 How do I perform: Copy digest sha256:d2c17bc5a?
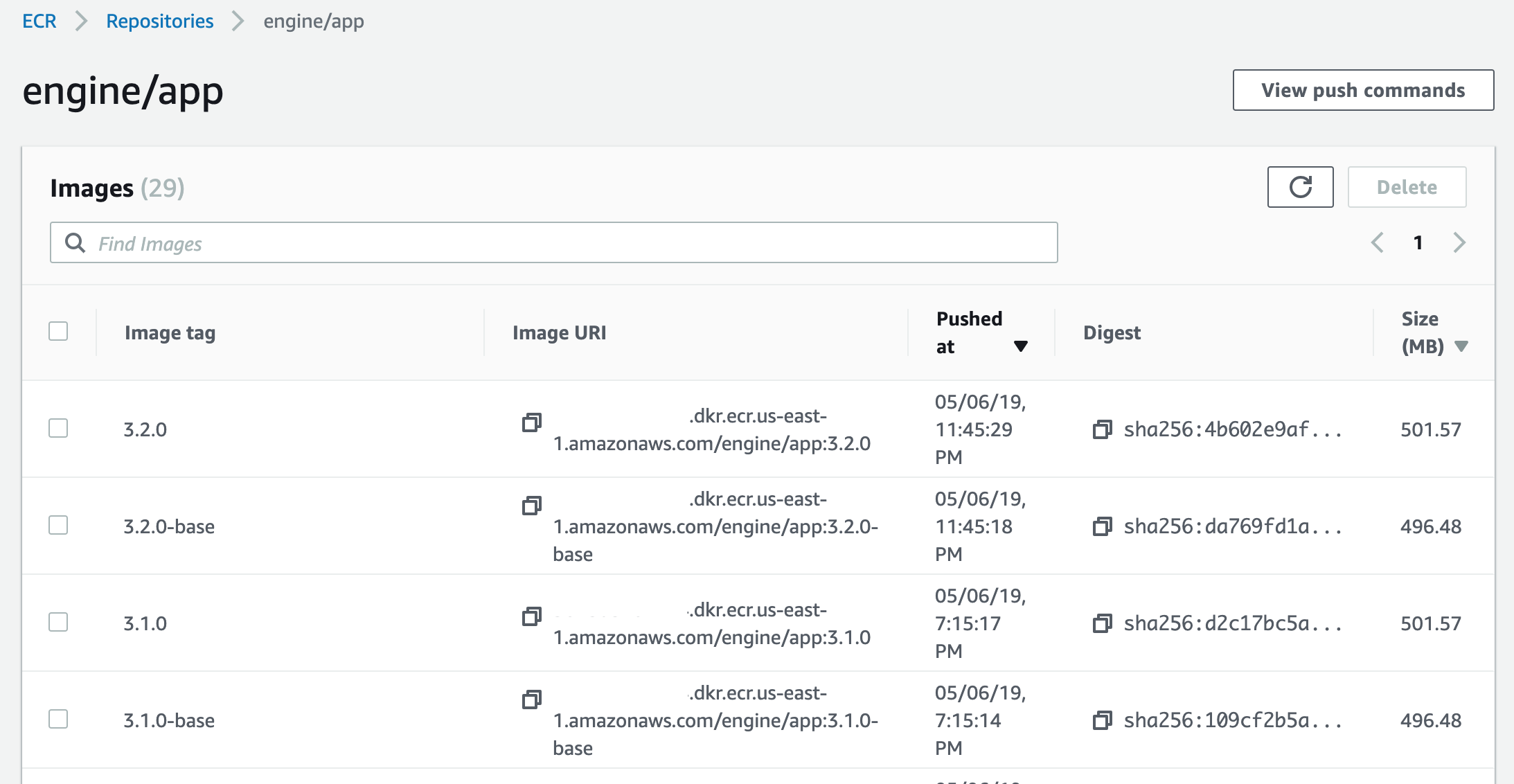[x=1102, y=623]
